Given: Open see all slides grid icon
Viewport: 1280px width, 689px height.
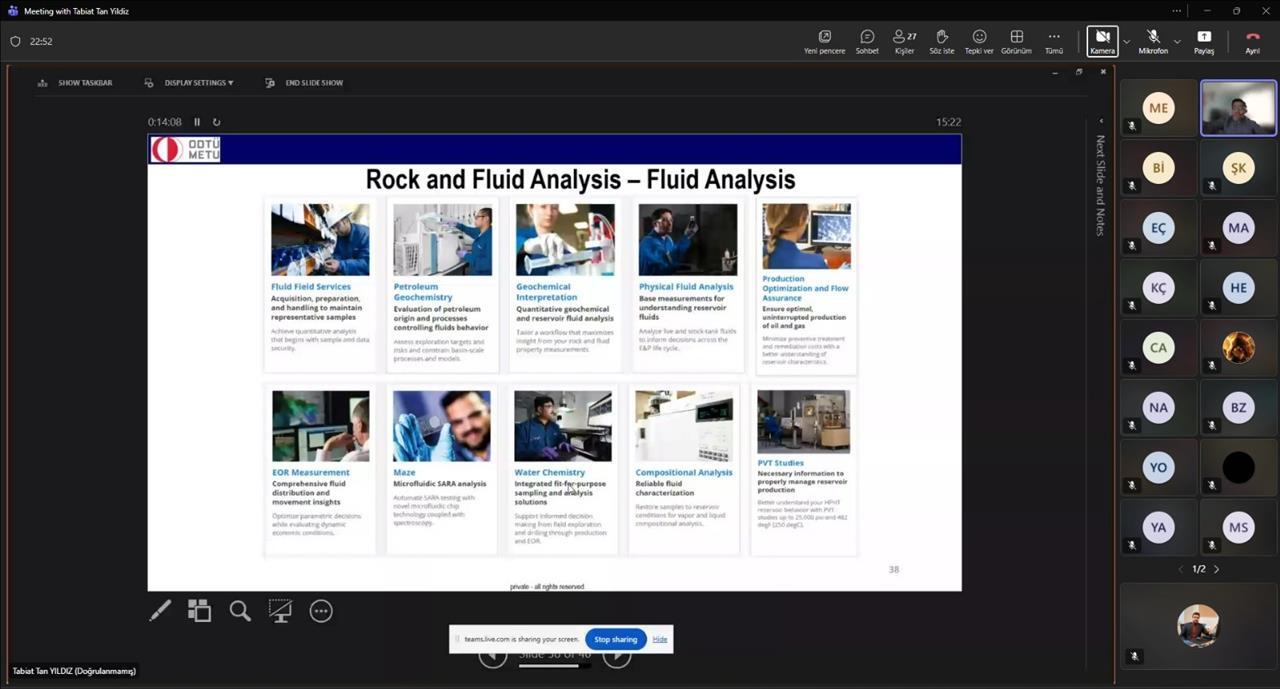Looking at the screenshot, I should 200,611.
